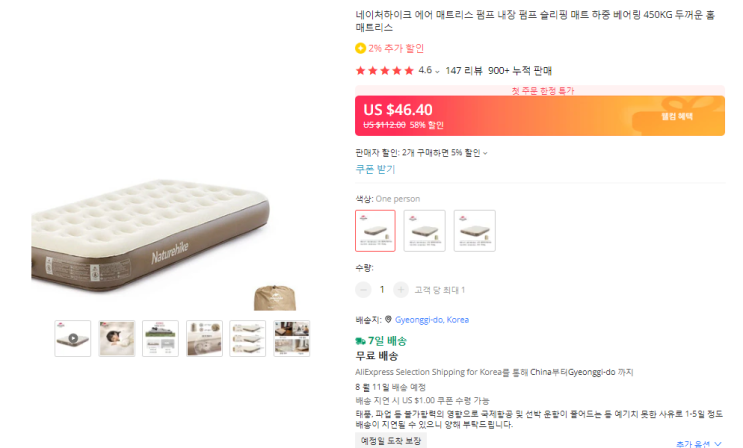Image resolution: width=743 pixels, height=448 pixels.
Task: Select the second color option swatch
Action: (424, 231)
